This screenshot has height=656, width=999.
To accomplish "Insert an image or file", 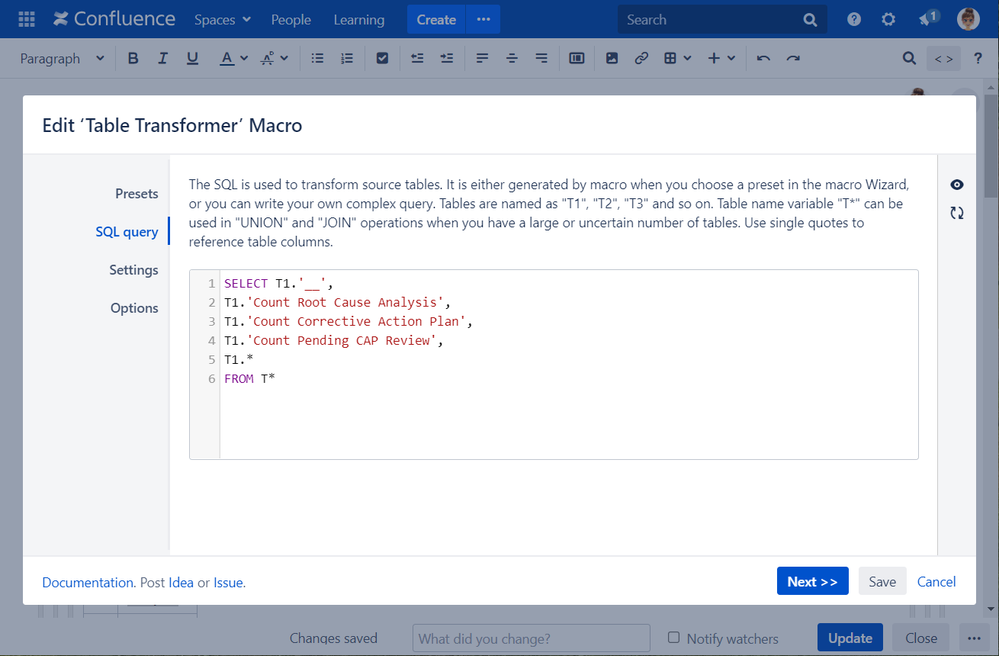I will pyautogui.click(x=612, y=59).
